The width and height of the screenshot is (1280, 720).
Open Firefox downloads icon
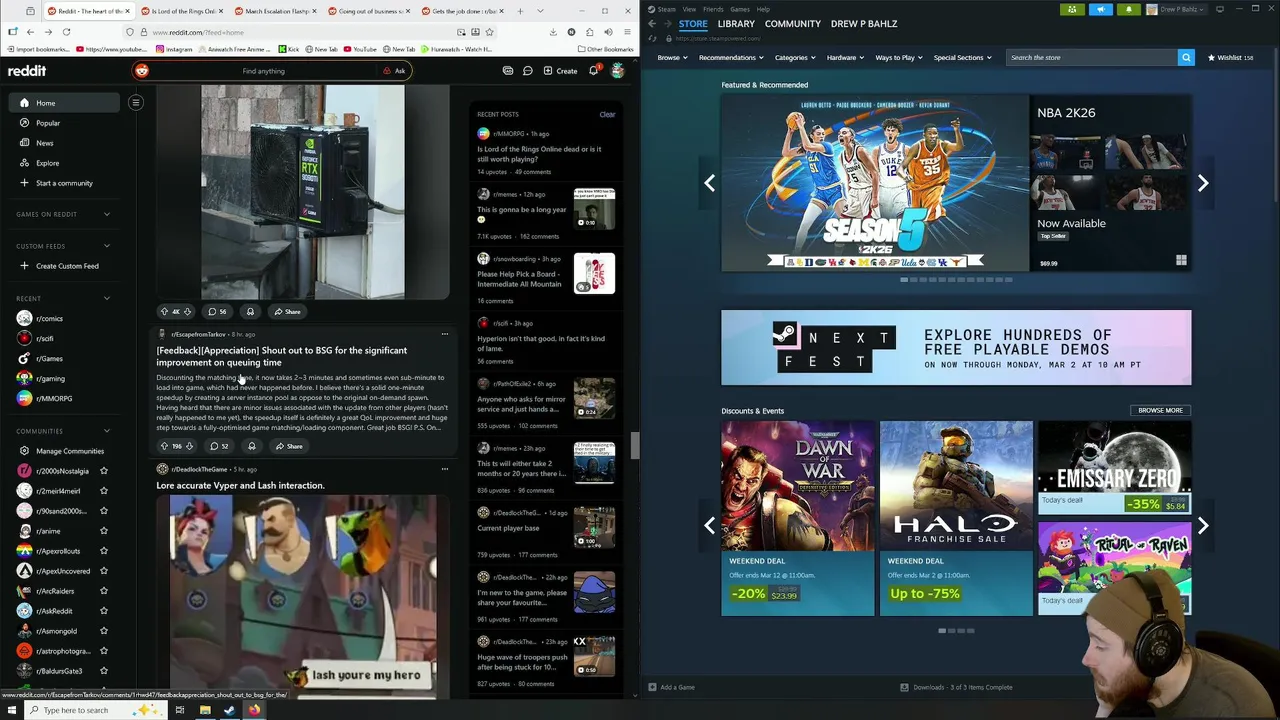tap(553, 32)
